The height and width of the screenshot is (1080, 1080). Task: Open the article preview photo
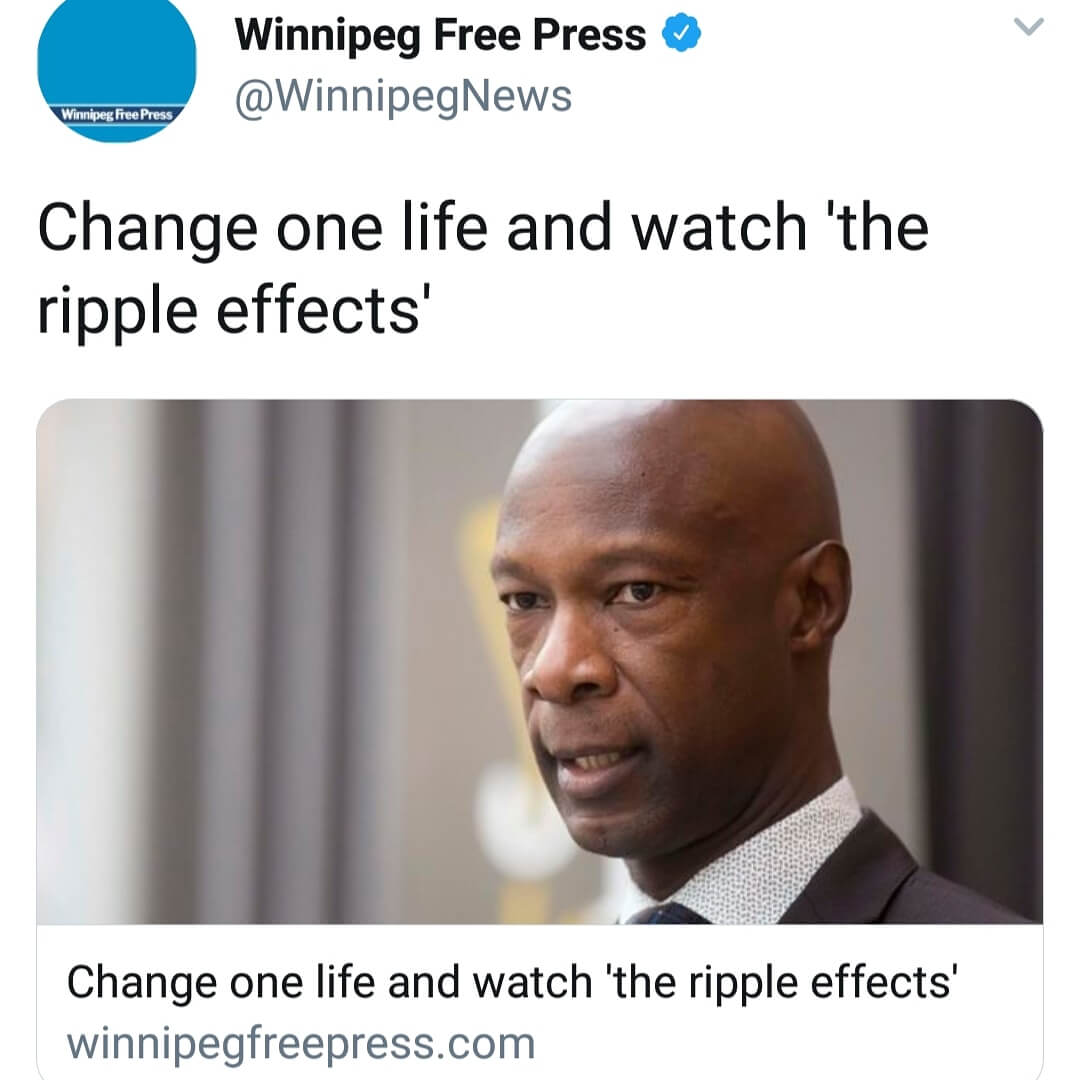(x=540, y=662)
